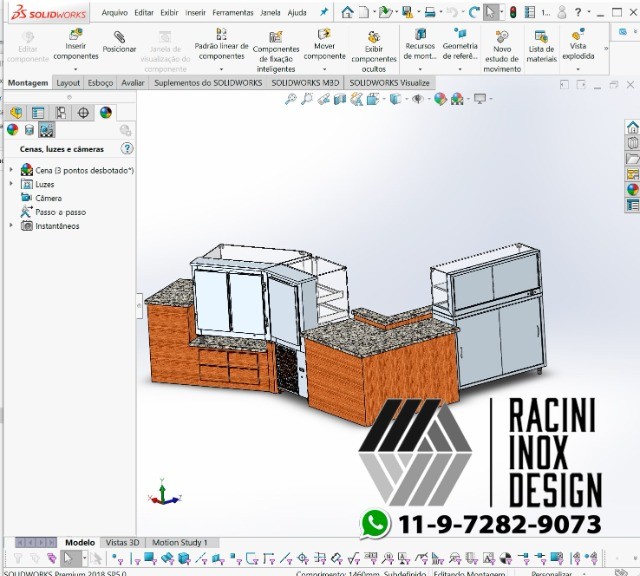Screen dimensions: 640x576
Task: Open dropdown under Recursos de mont...
Action: point(420,69)
